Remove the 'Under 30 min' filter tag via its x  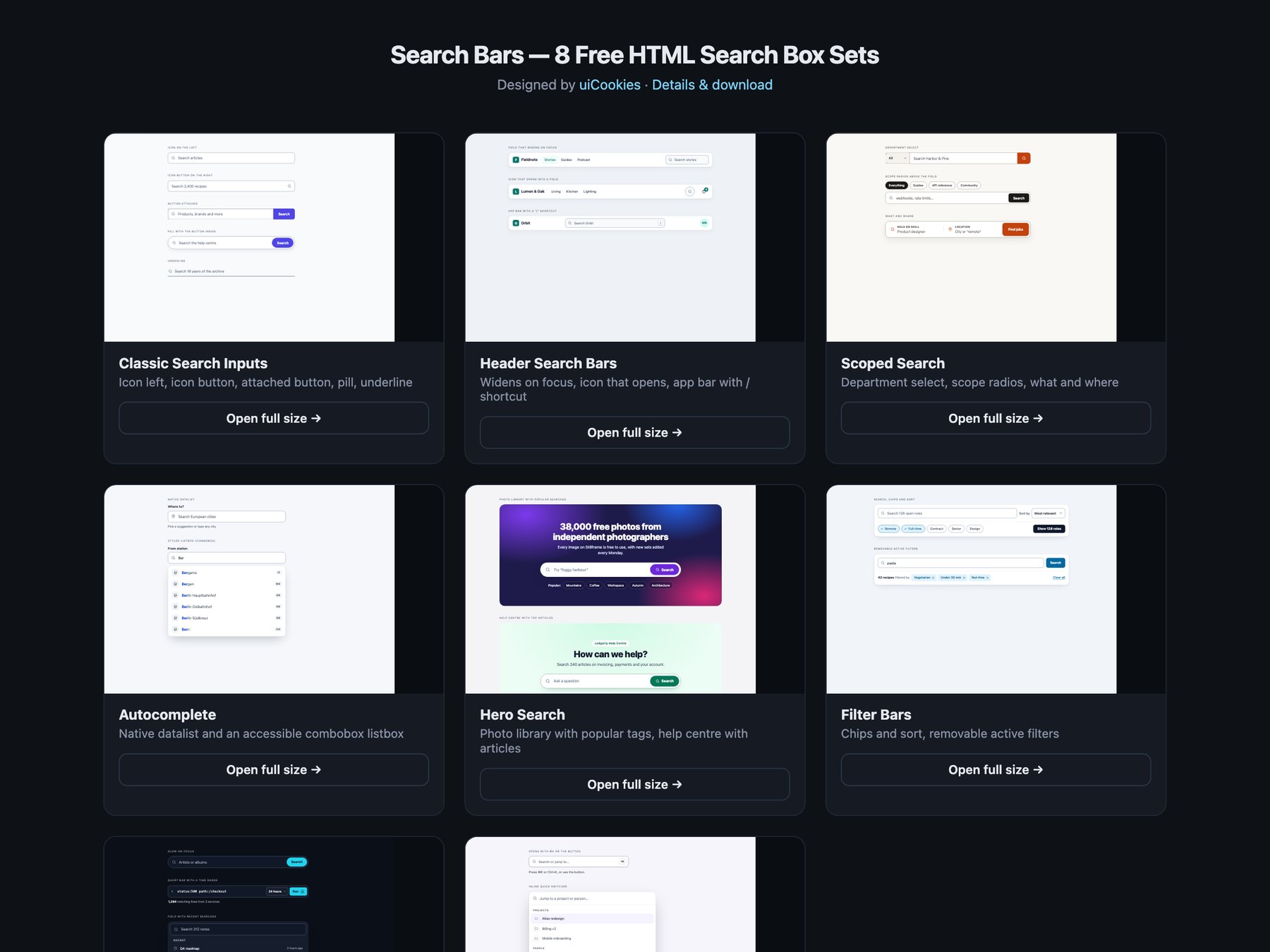tap(964, 578)
